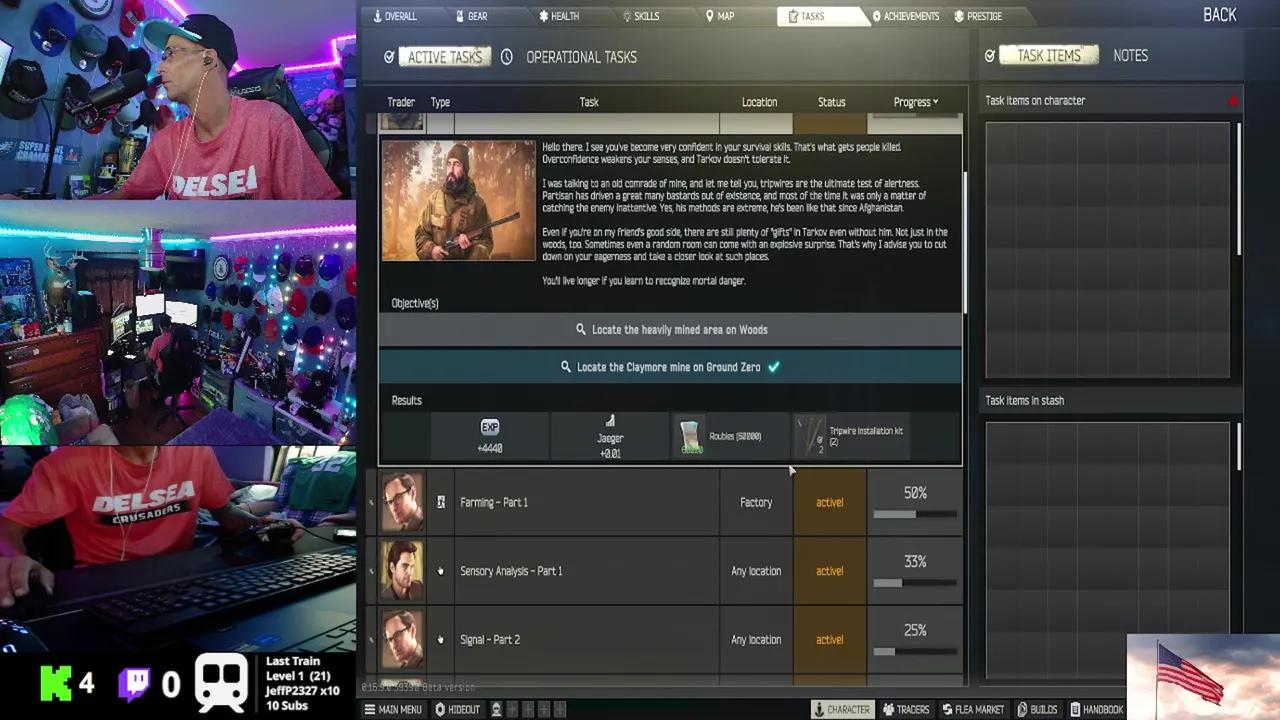Expand the Sensory Analysis - Part 1 row arrow

pyautogui.click(x=372, y=571)
